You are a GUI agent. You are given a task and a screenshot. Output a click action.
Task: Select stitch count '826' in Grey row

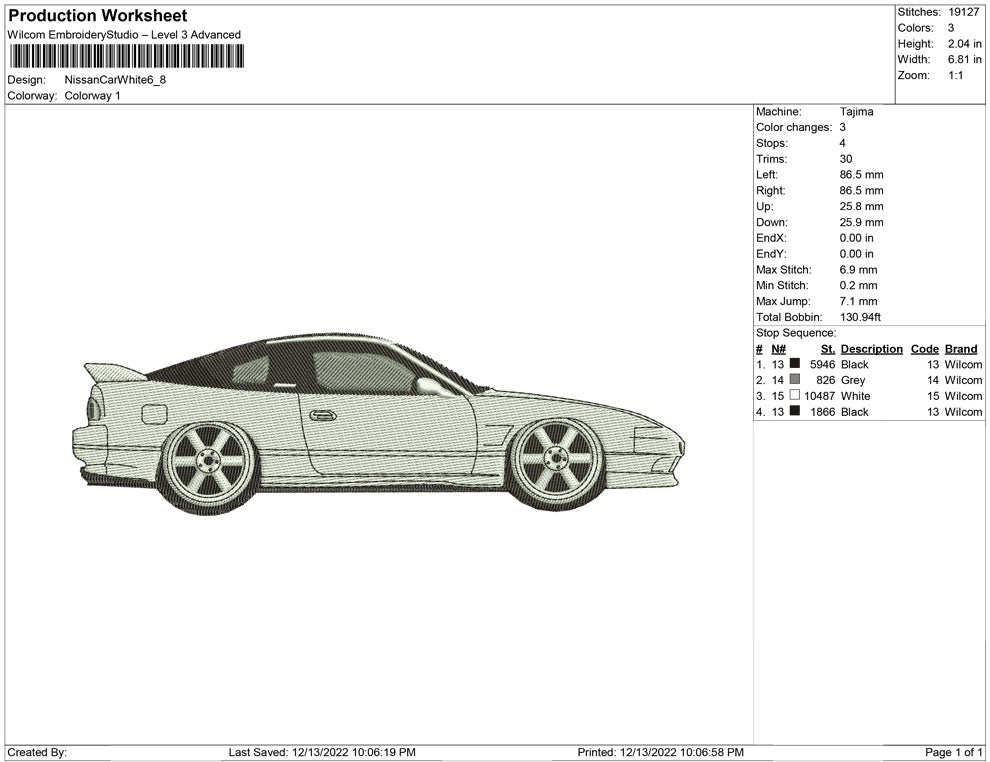[x=826, y=380]
